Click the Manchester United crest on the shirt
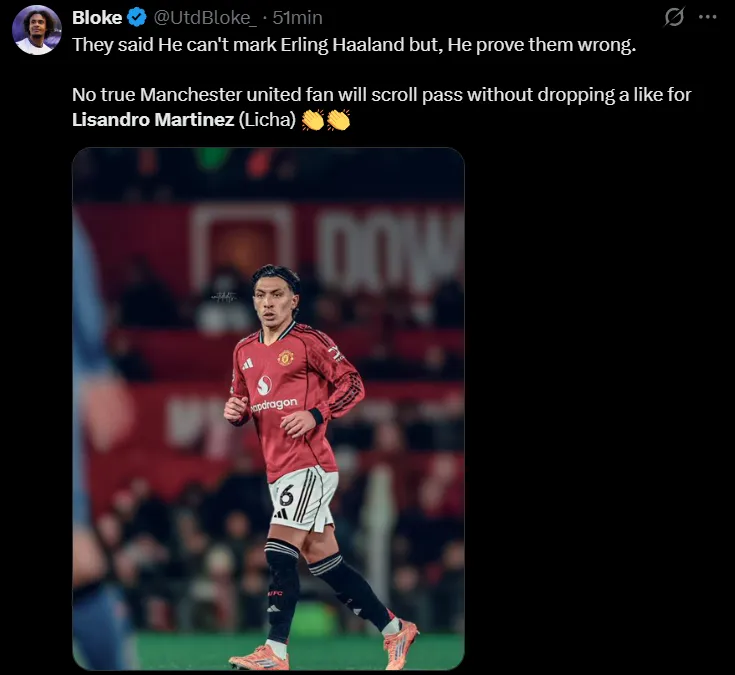The width and height of the screenshot is (735, 675). (285, 357)
